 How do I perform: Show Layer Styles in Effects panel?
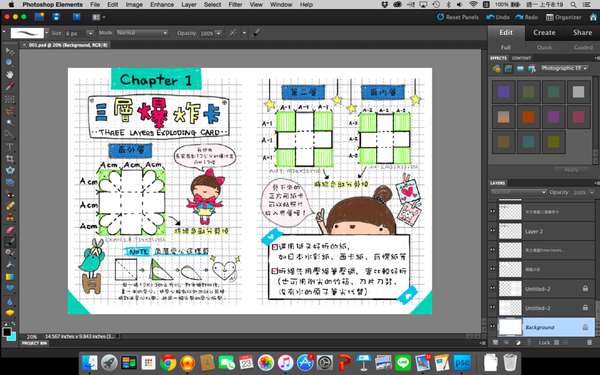coord(508,69)
